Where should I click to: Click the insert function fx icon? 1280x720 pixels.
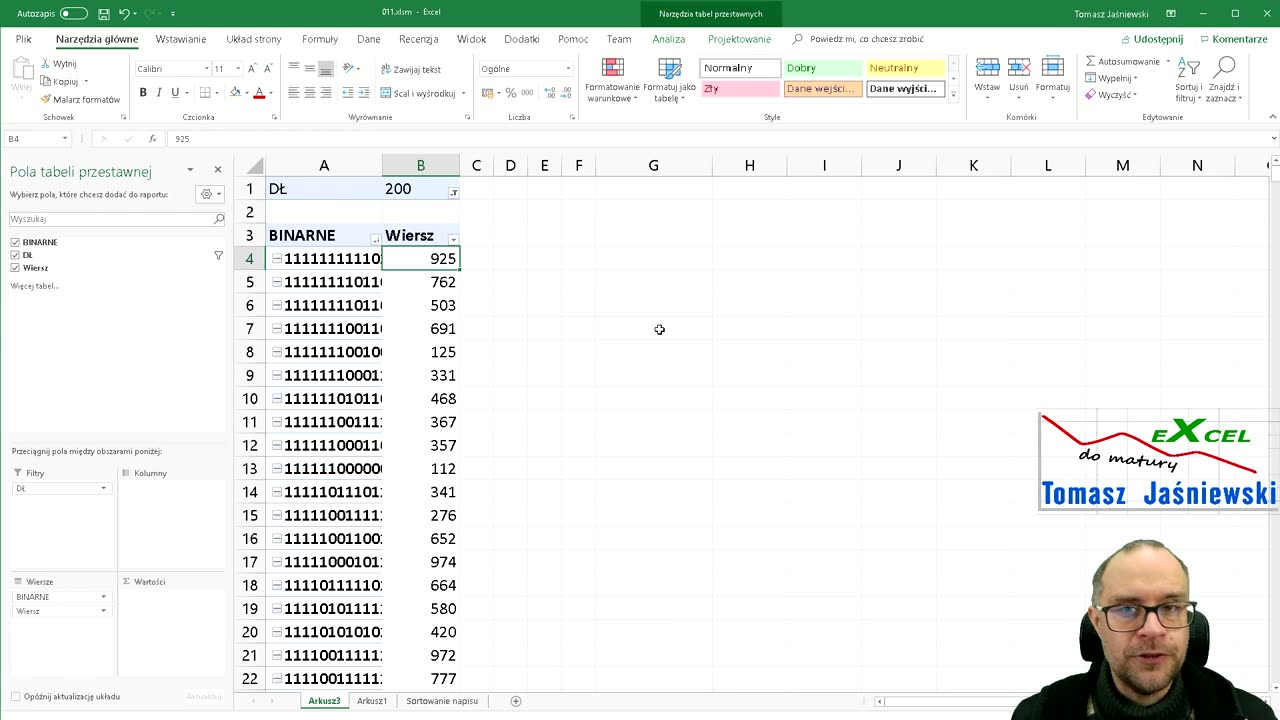coord(152,139)
